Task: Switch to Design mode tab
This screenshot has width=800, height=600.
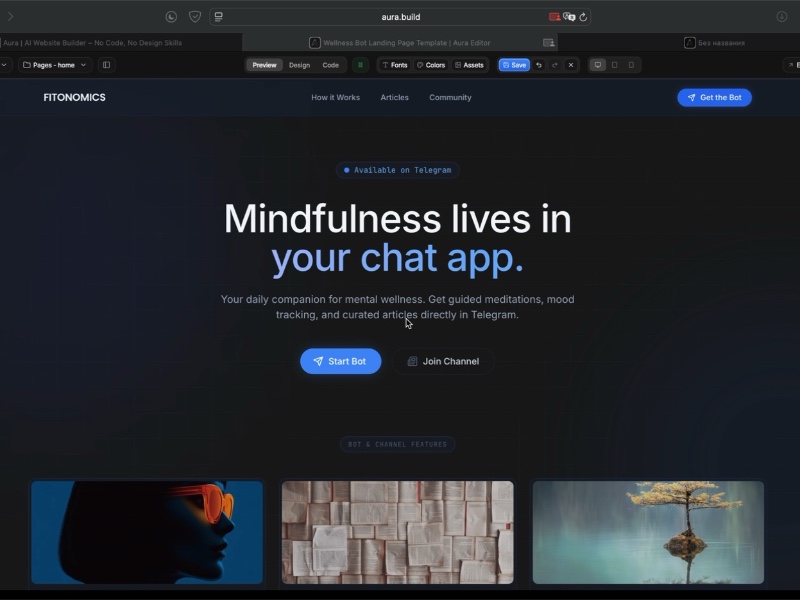Action: point(299,65)
